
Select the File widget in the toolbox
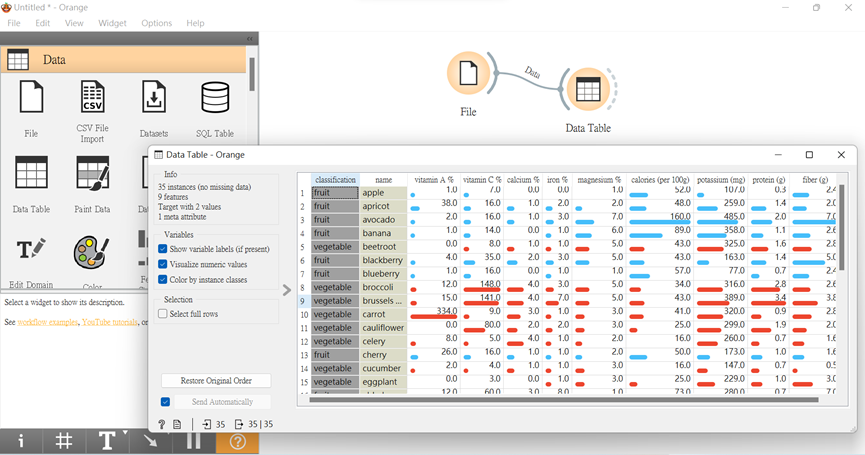(x=31, y=108)
